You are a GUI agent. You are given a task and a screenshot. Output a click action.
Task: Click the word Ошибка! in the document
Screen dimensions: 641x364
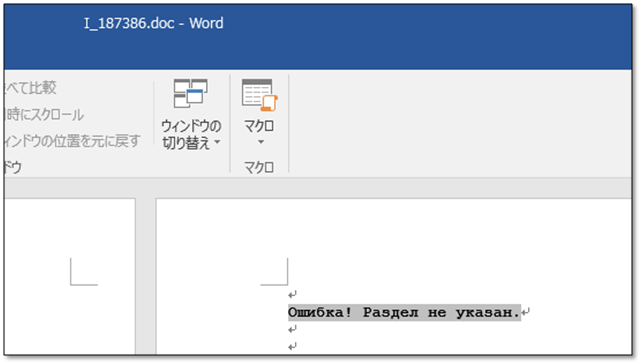click(320, 312)
